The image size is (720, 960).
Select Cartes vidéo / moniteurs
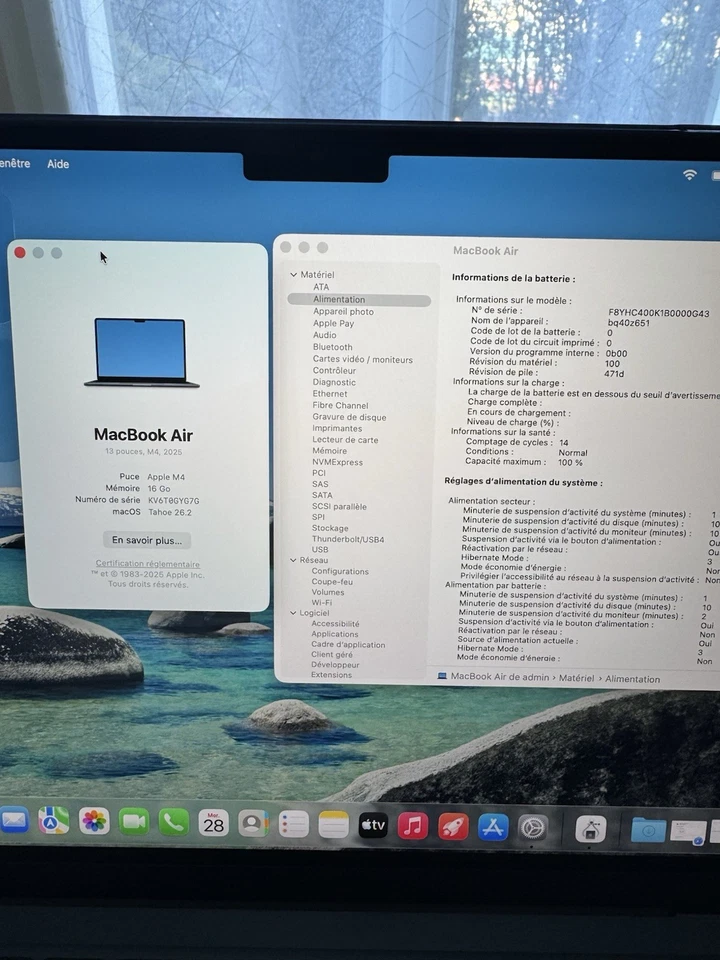tap(362, 359)
